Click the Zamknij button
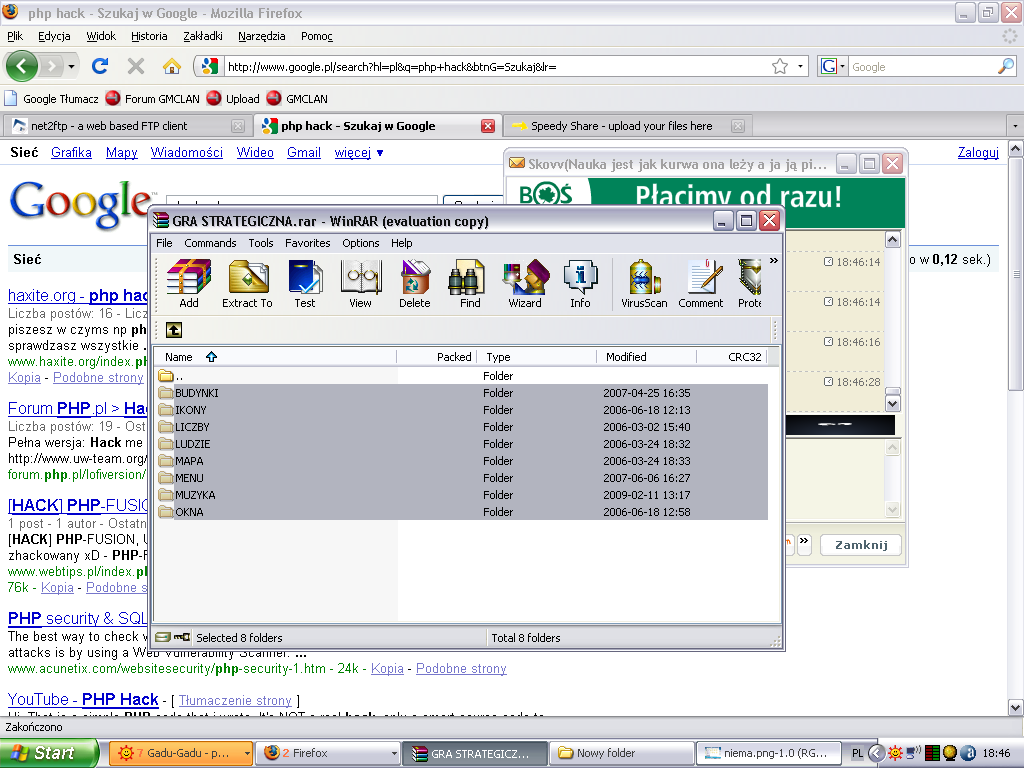 [x=860, y=545]
